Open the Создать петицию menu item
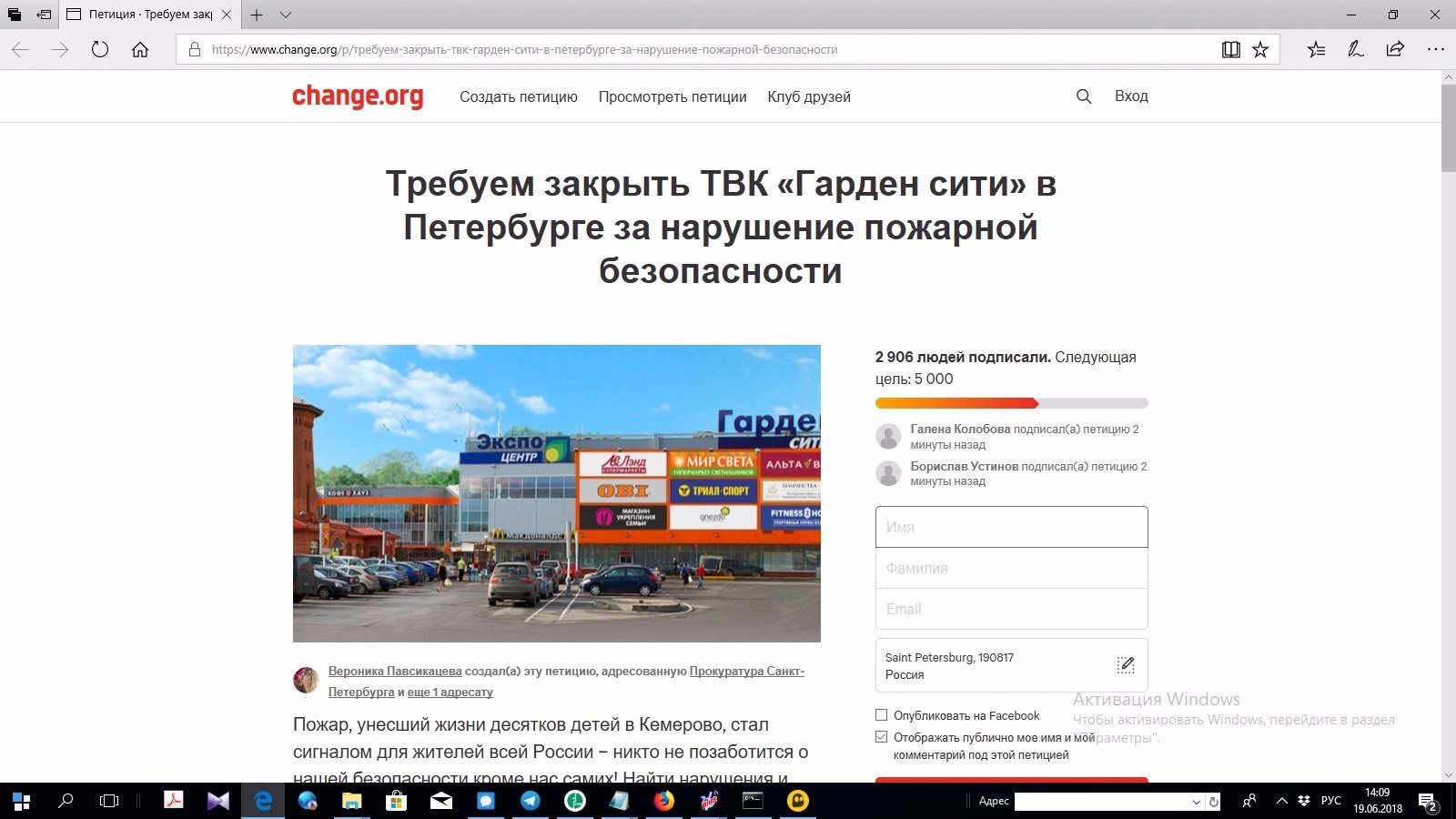 point(518,96)
